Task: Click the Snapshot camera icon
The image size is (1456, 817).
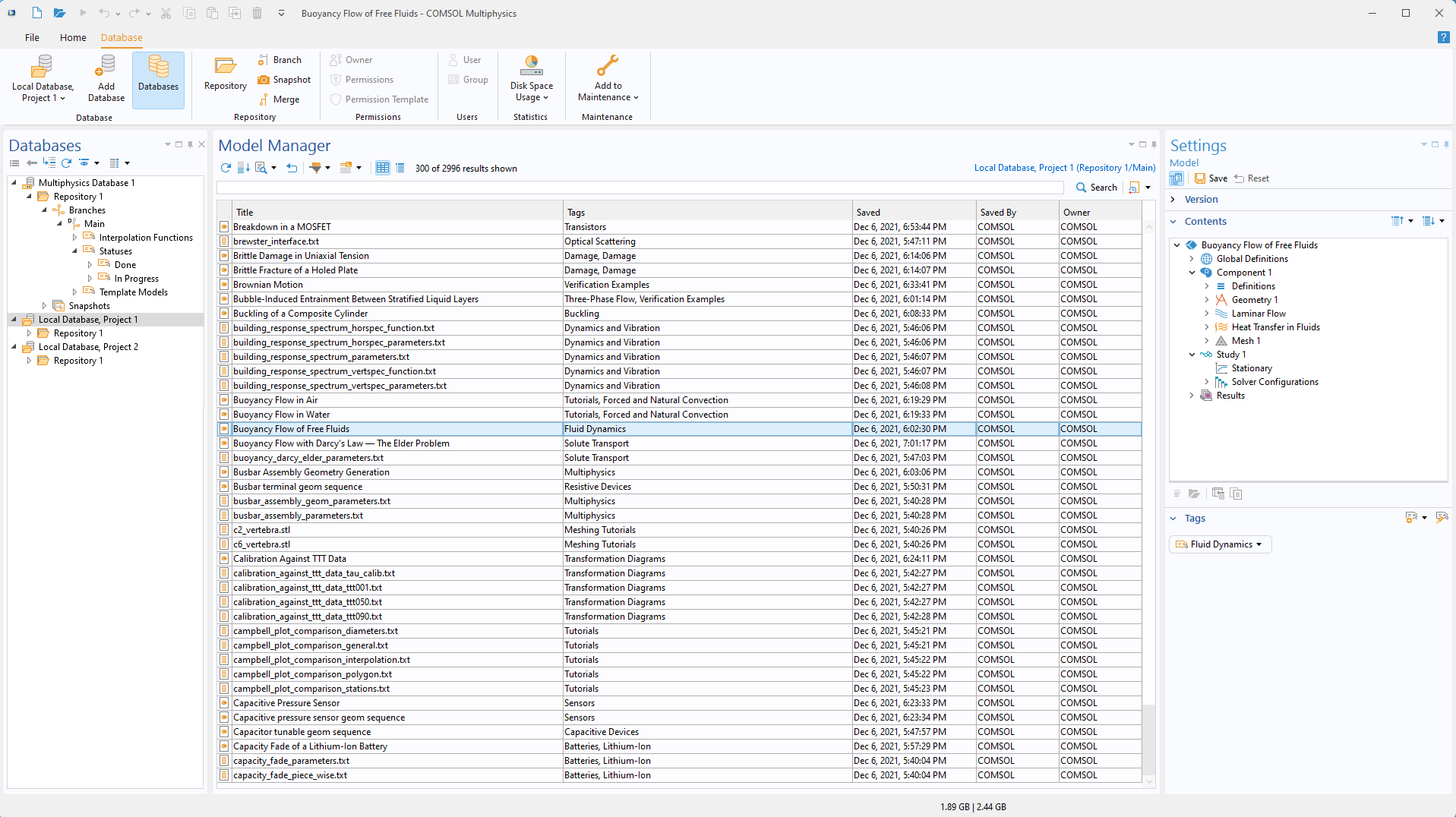Action: point(263,80)
